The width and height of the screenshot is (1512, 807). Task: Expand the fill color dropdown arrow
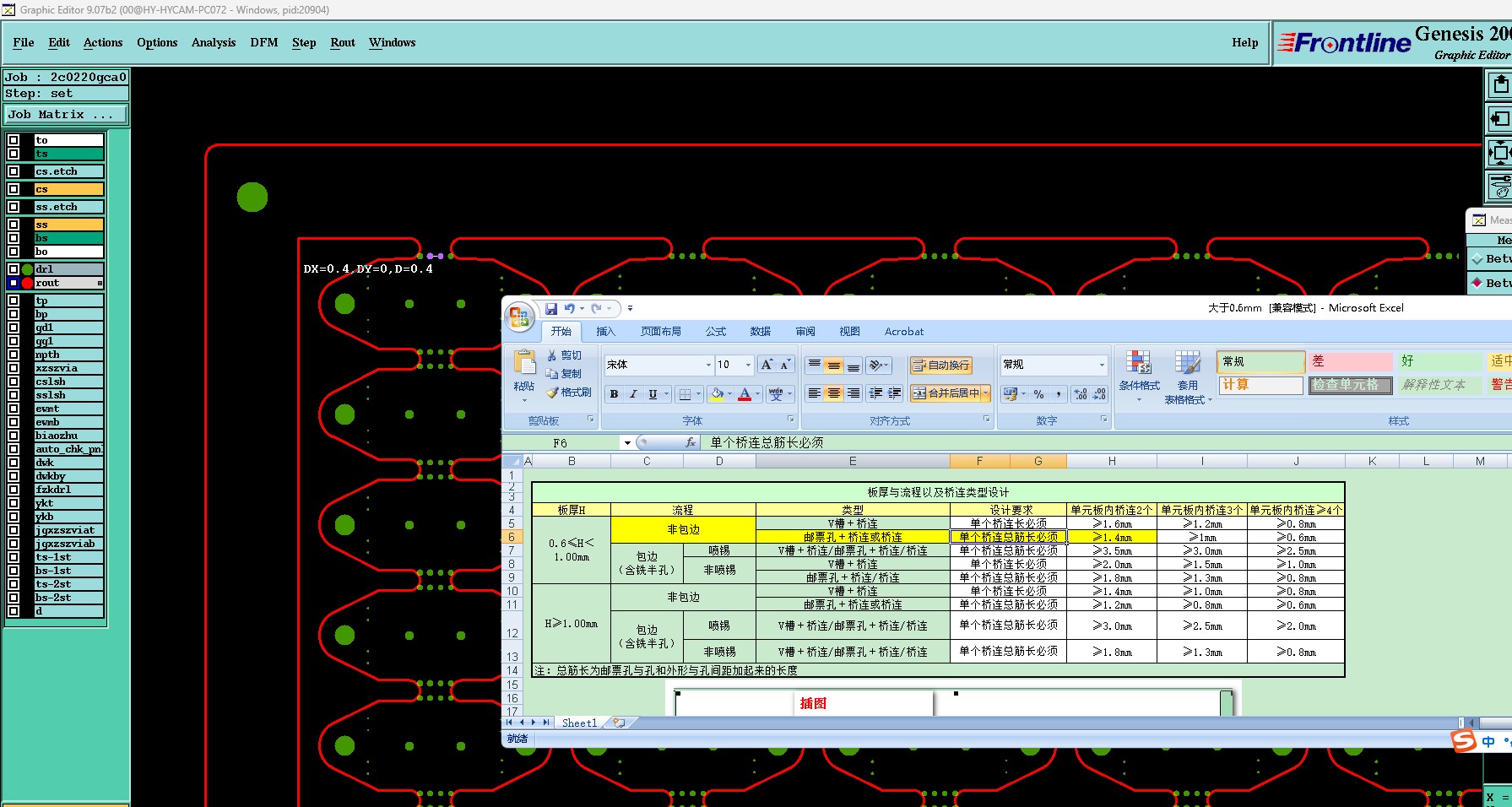(x=729, y=394)
